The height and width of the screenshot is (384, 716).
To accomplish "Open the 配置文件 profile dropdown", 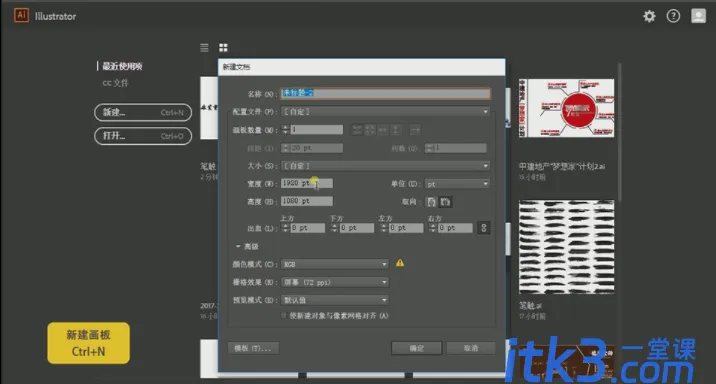I will pyautogui.click(x=385, y=111).
